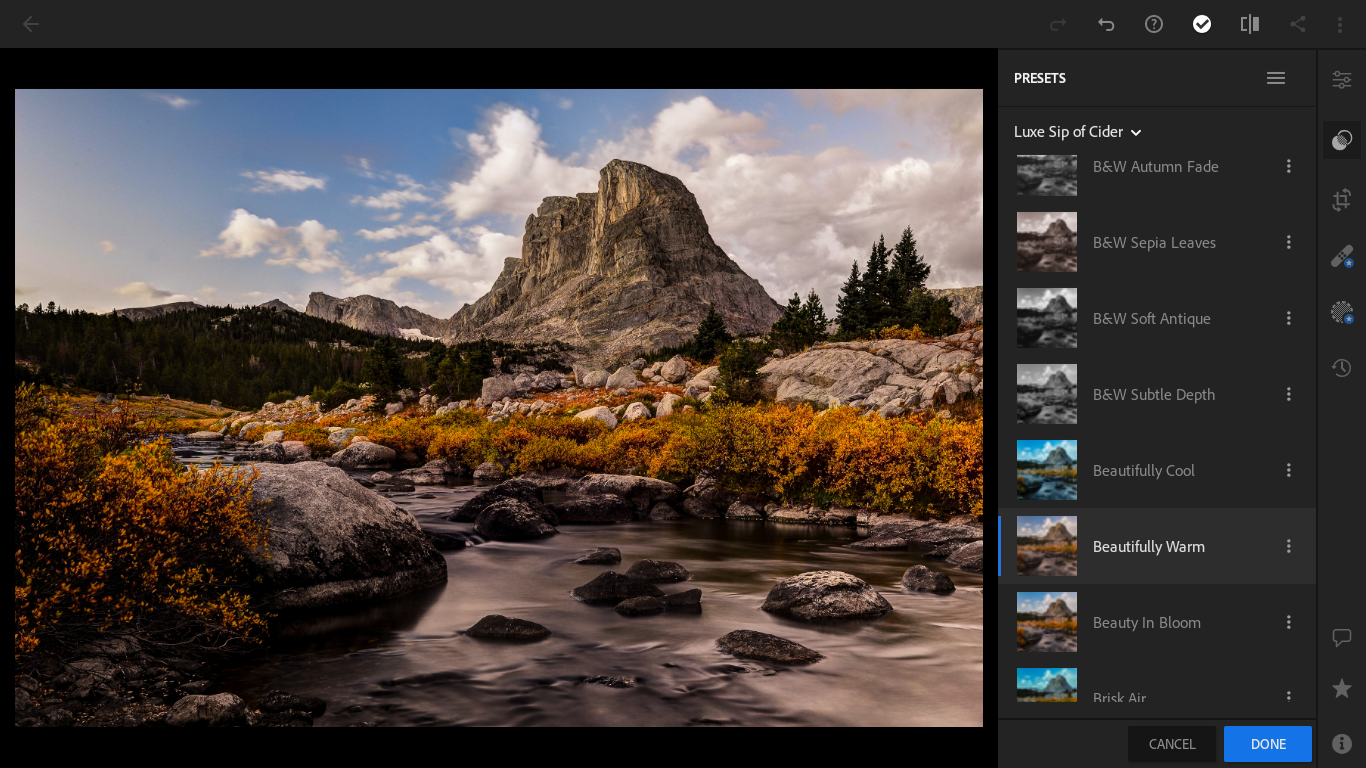Select the Crop and rotate tool
The width and height of the screenshot is (1366, 768).
1342,200
